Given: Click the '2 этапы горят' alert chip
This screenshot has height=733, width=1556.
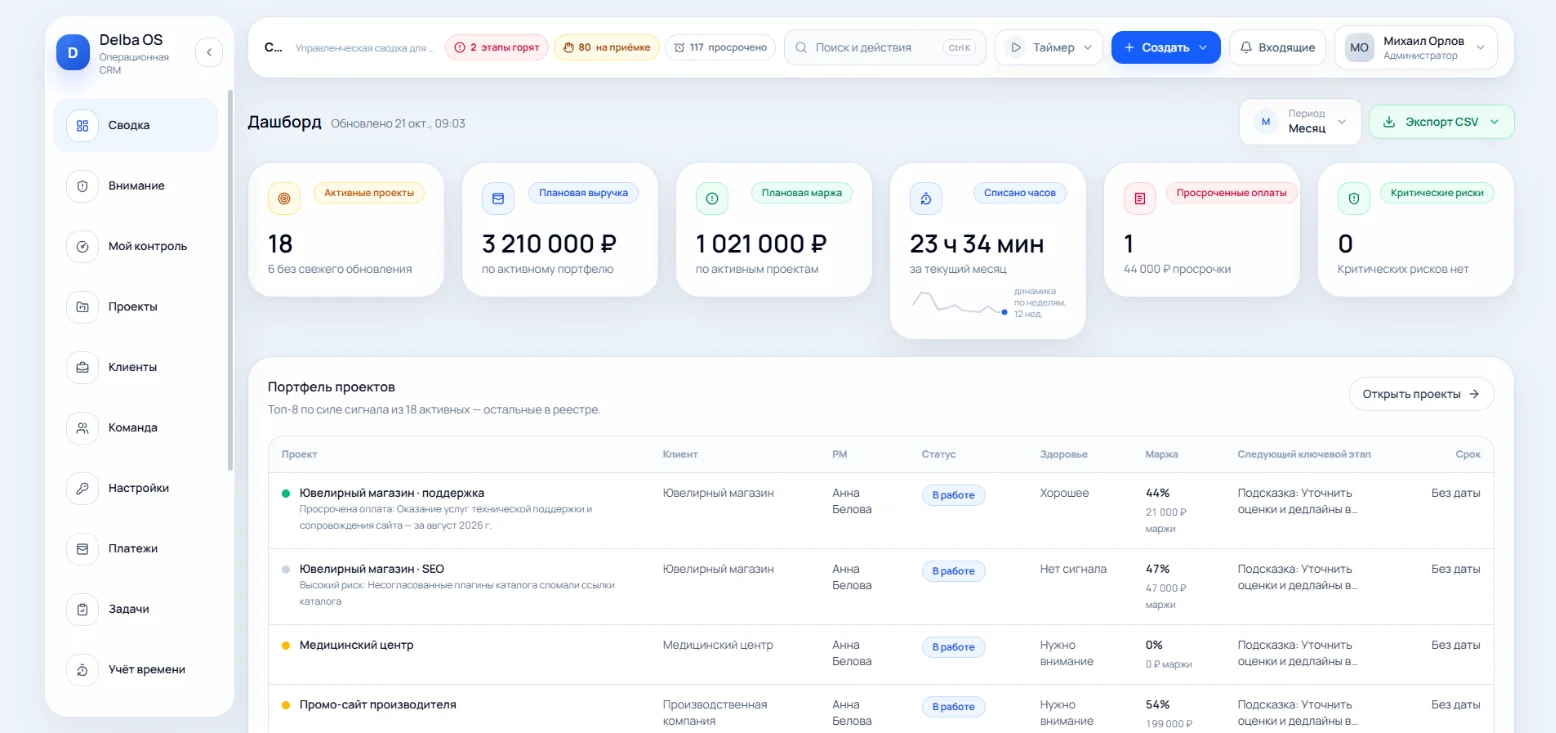Looking at the screenshot, I should coord(497,47).
